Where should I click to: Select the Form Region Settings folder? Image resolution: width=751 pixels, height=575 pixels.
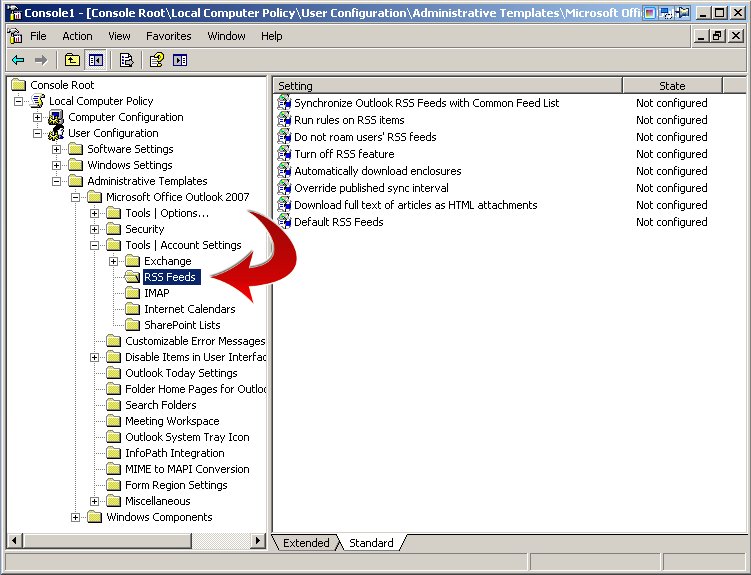click(x=176, y=485)
